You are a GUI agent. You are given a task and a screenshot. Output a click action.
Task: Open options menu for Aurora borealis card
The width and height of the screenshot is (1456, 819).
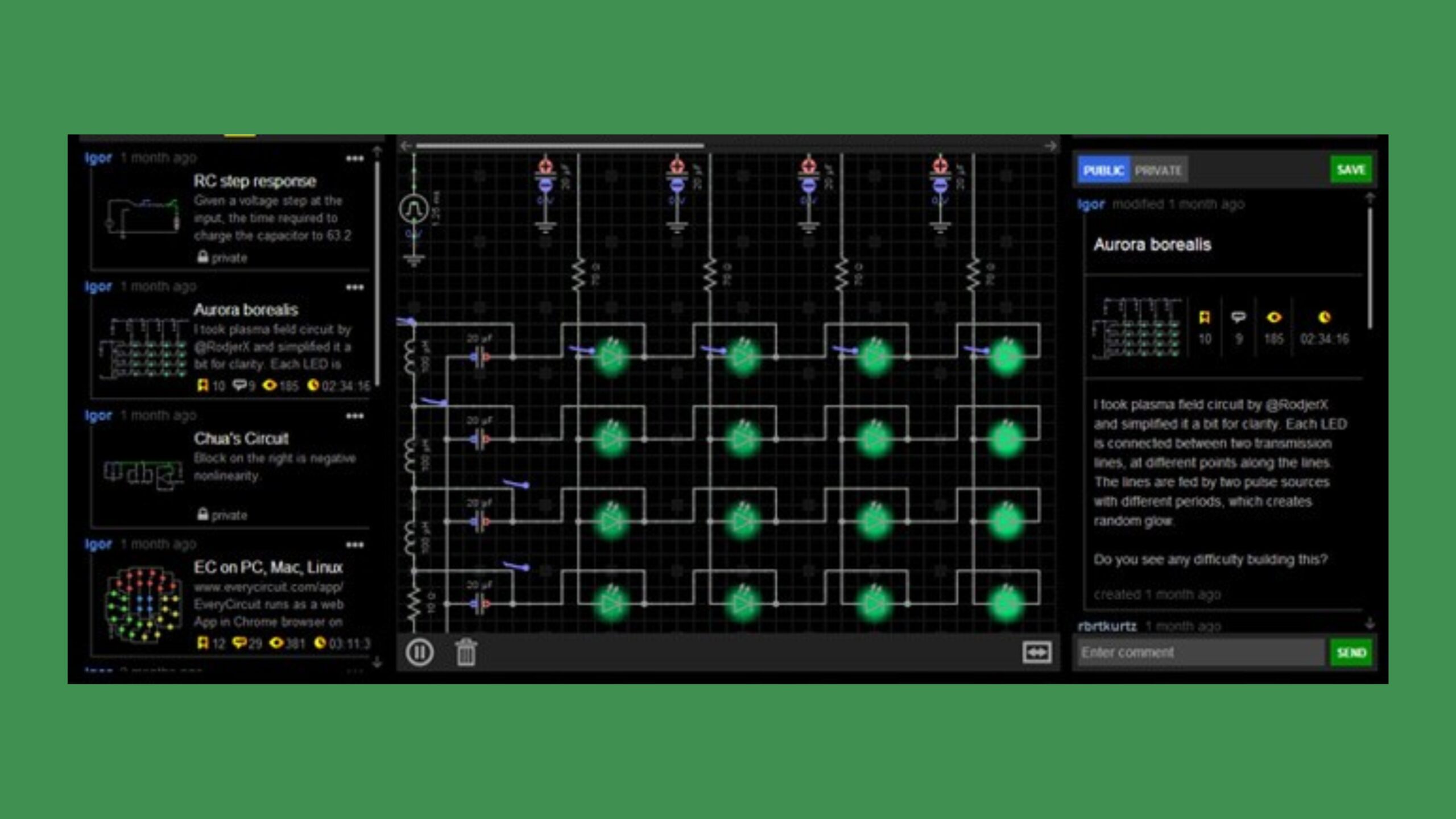(x=355, y=287)
